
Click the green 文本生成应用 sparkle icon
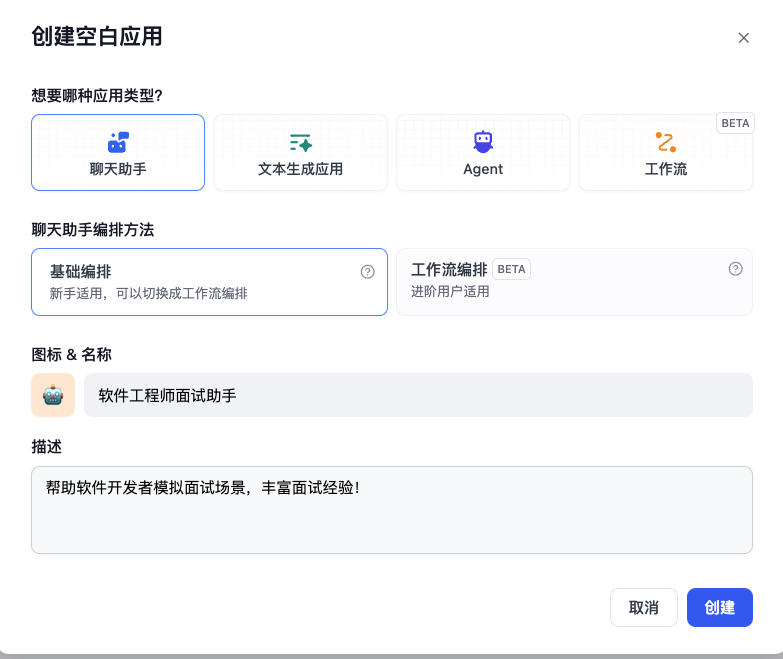pyautogui.click(x=300, y=142)
